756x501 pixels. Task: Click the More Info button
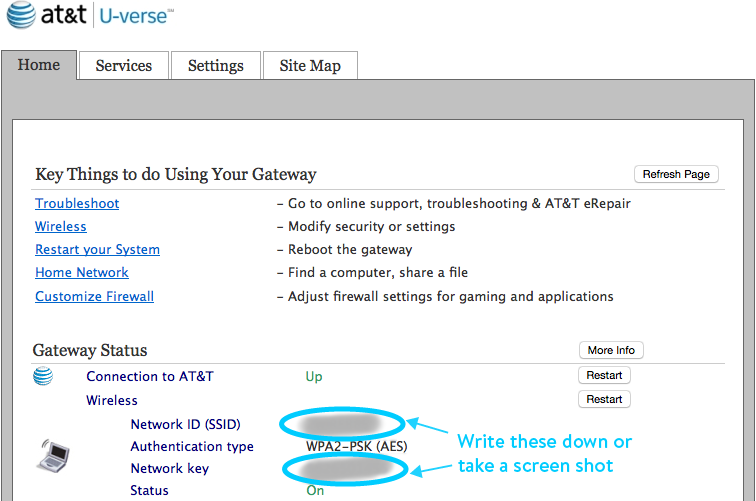click(611, 350)
